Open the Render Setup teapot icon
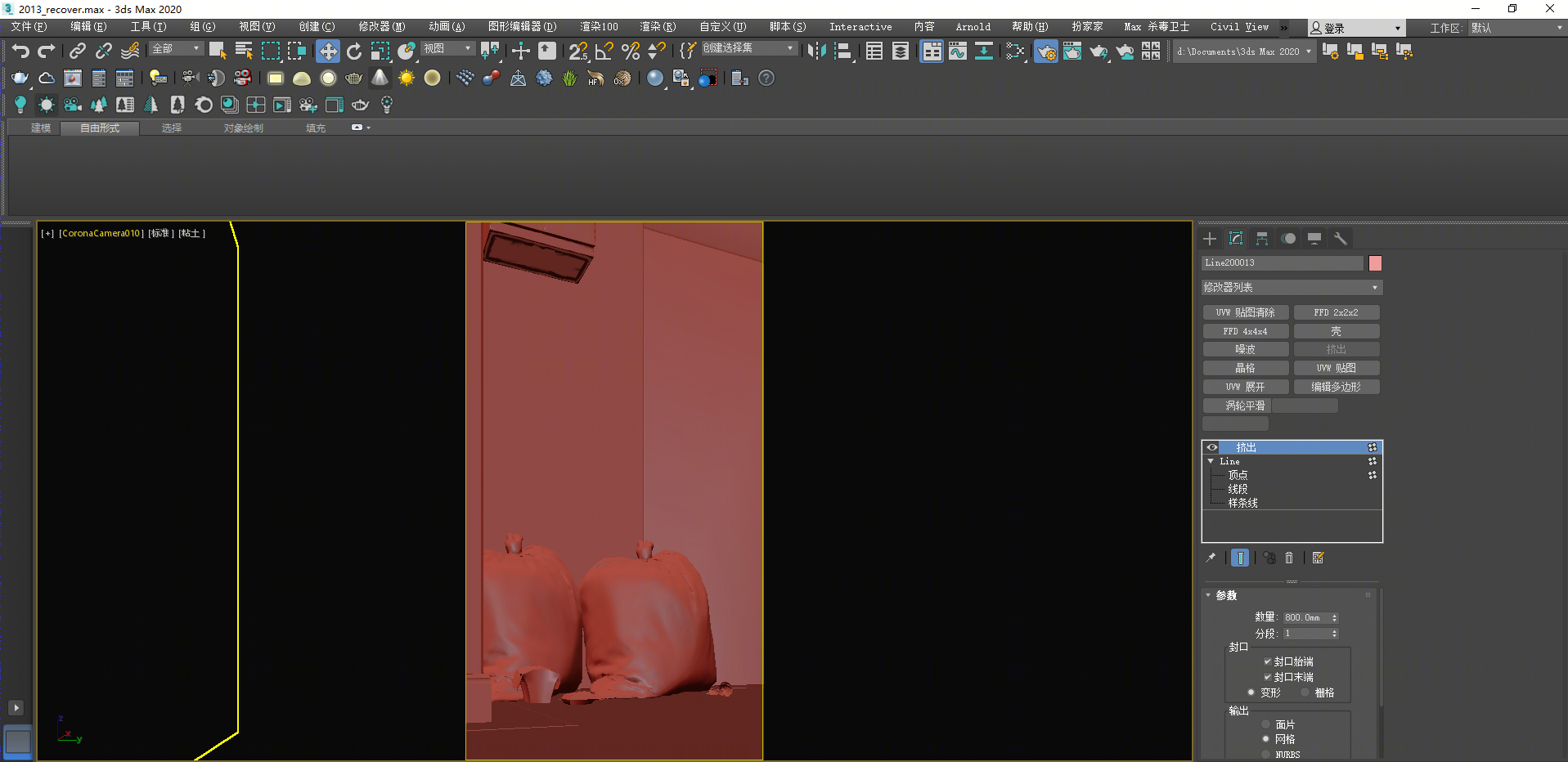 (x=1045, y=52)
